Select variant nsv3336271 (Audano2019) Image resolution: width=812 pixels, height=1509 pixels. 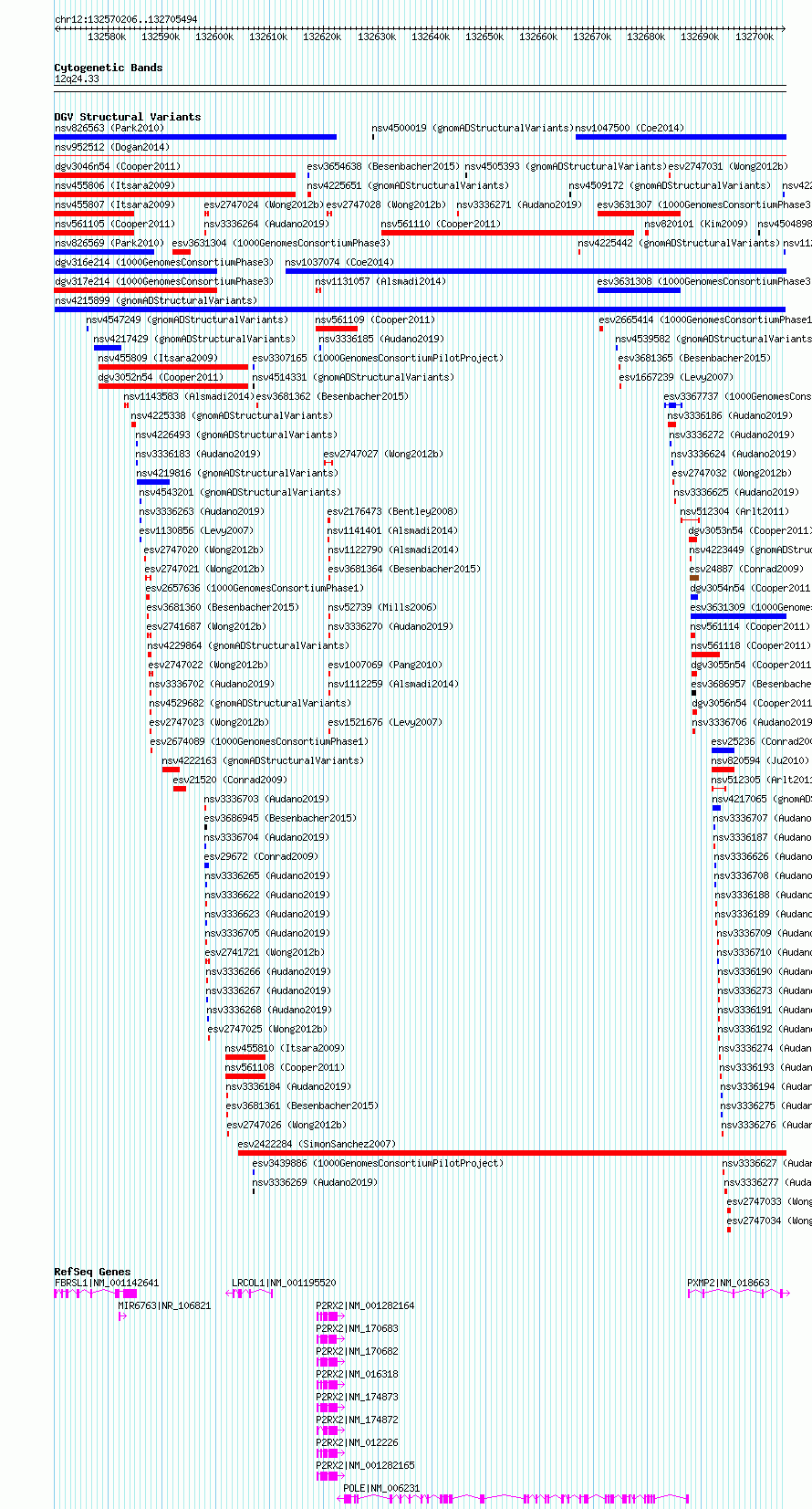click(519, 204)
